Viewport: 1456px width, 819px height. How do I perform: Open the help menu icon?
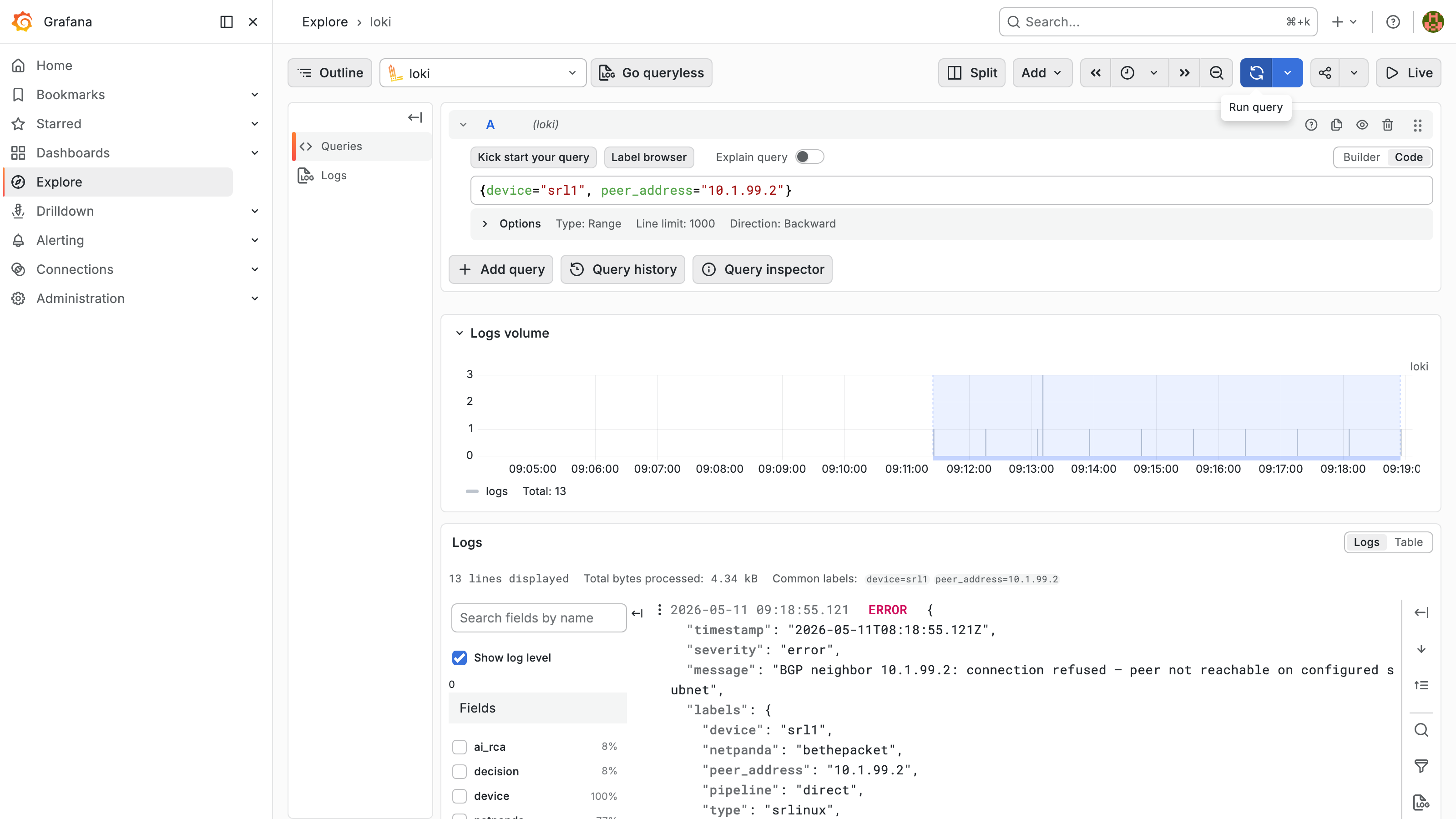point(1393,21)
